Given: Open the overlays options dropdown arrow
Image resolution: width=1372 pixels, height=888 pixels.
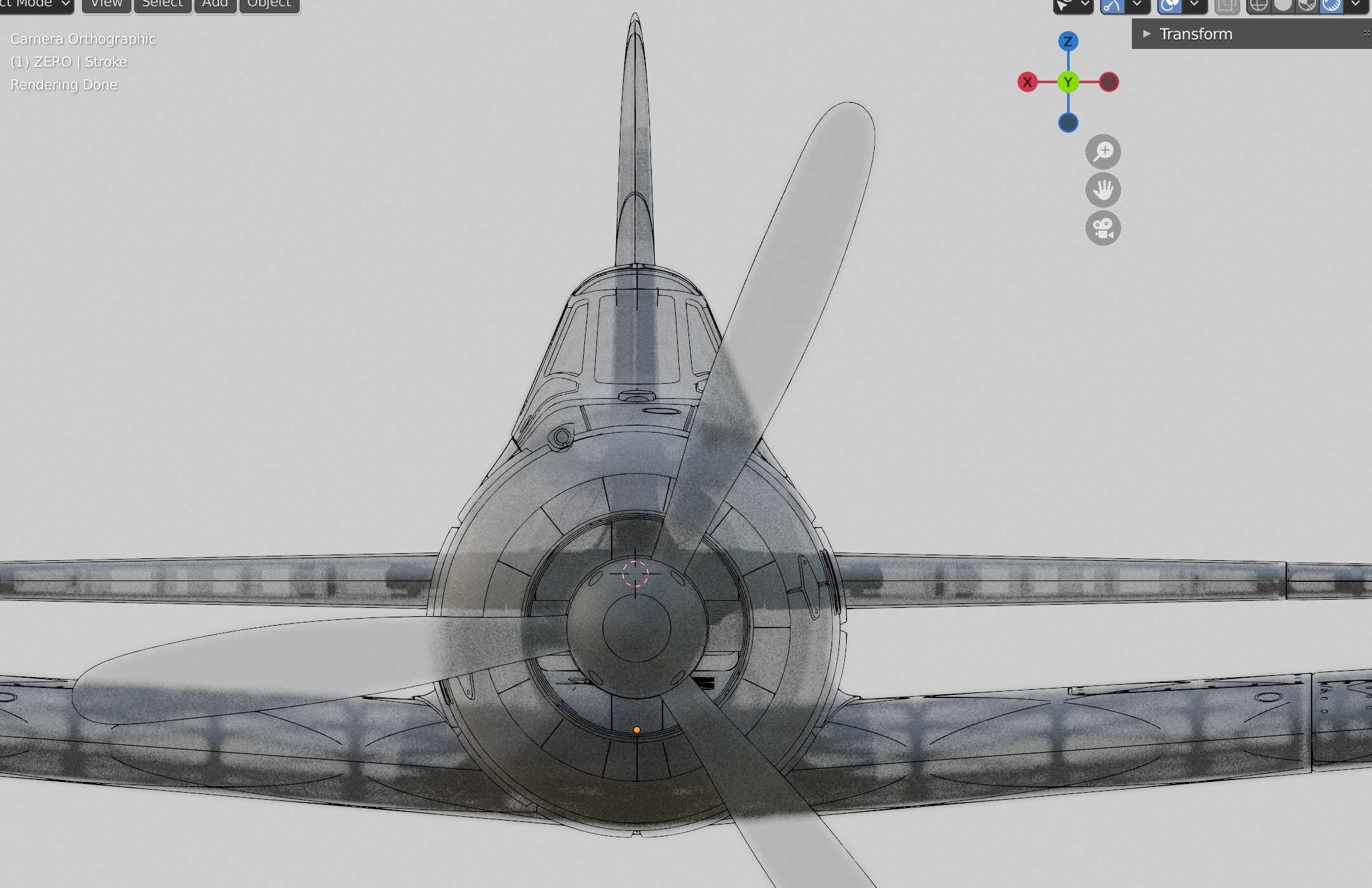Looking at the screenshot, I should (x=1195, y=4).
